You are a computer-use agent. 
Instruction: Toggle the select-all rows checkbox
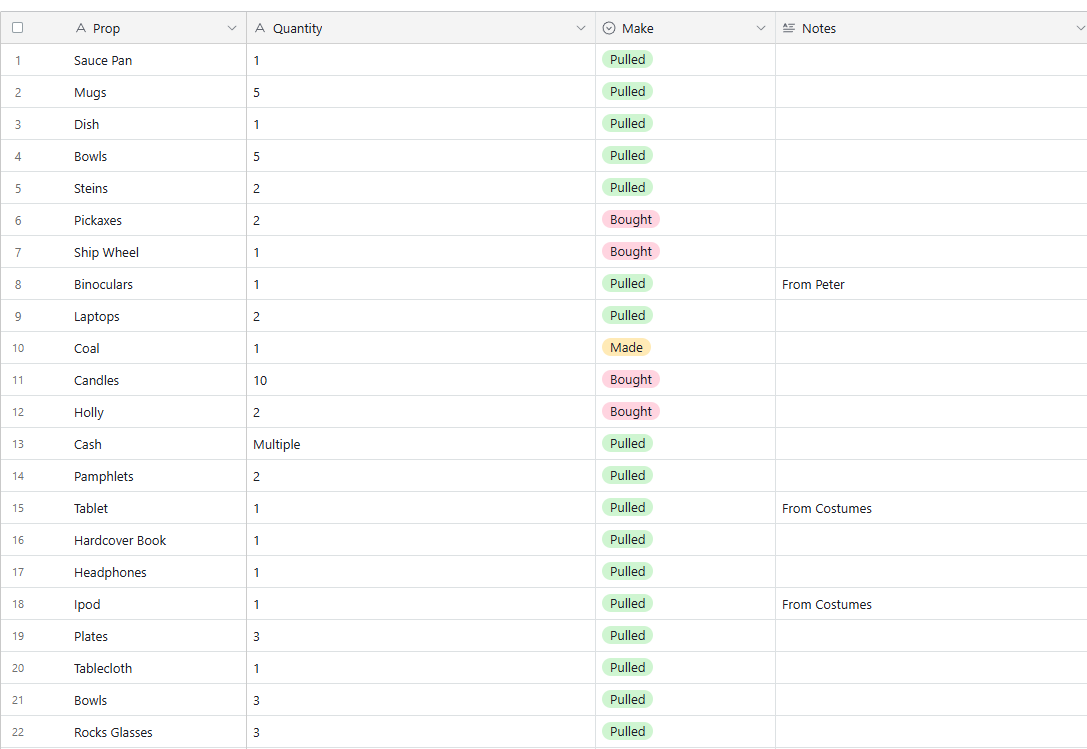click(17, 28)
